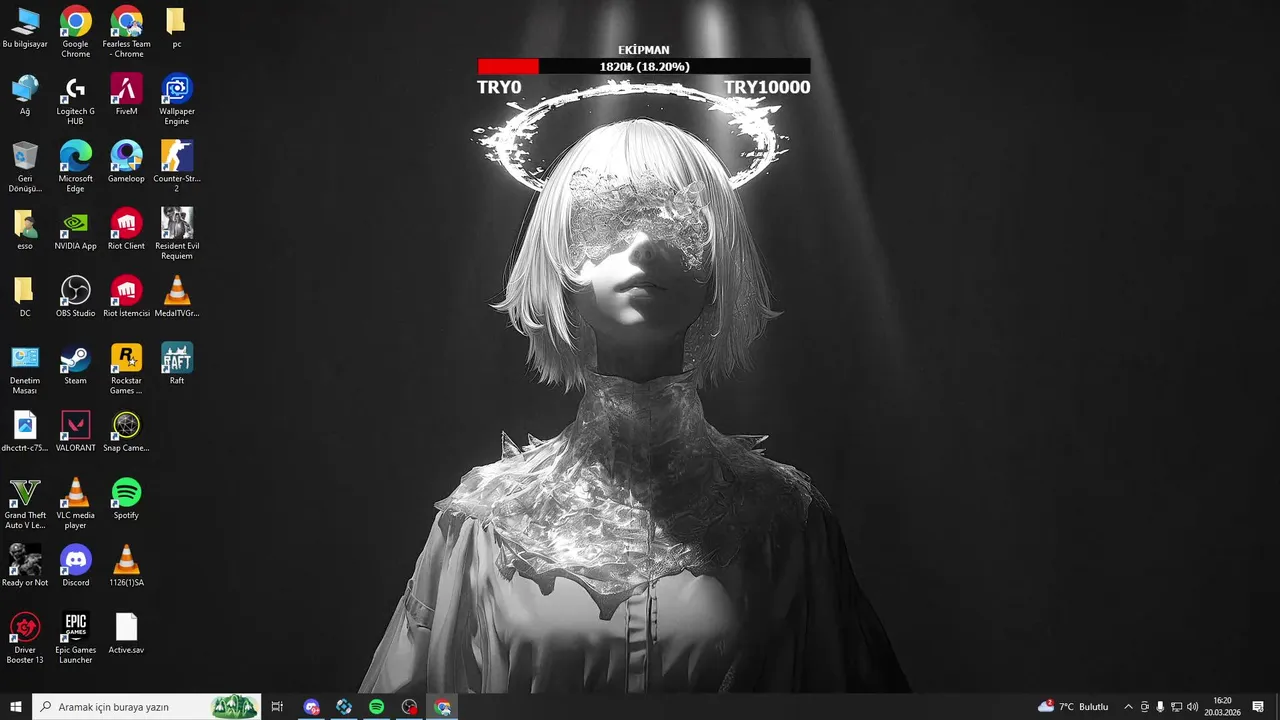This screenshot has height=720, width=1280.
Task: Launch Google Chrome from the desktop
Action: [75, 31]
